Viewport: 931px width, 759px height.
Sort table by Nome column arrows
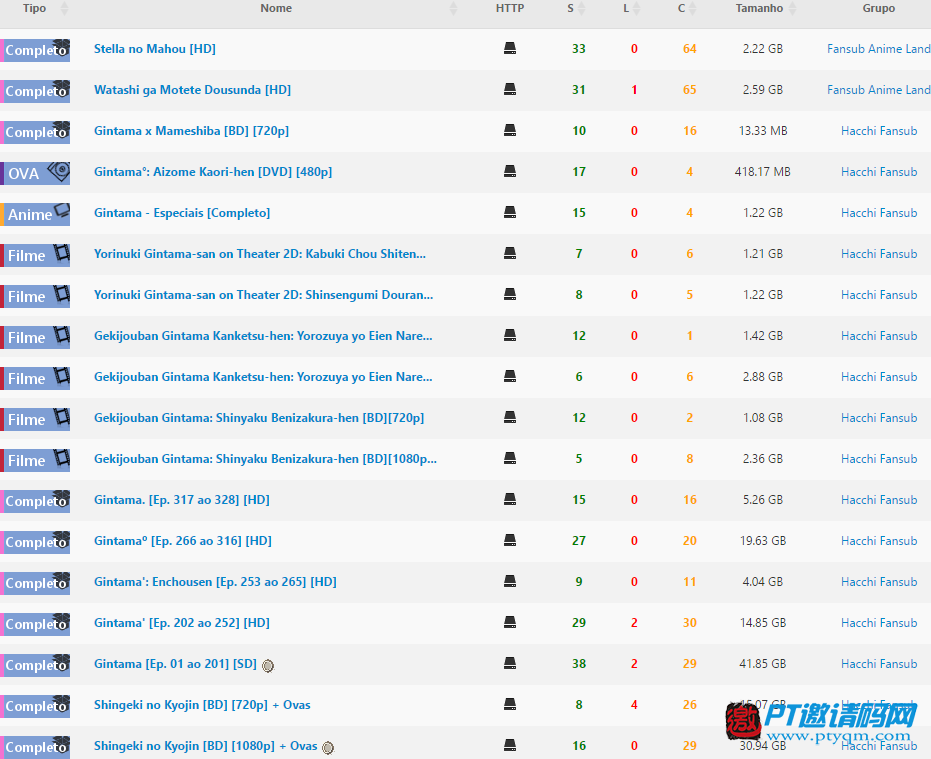[x=454, y=8]
